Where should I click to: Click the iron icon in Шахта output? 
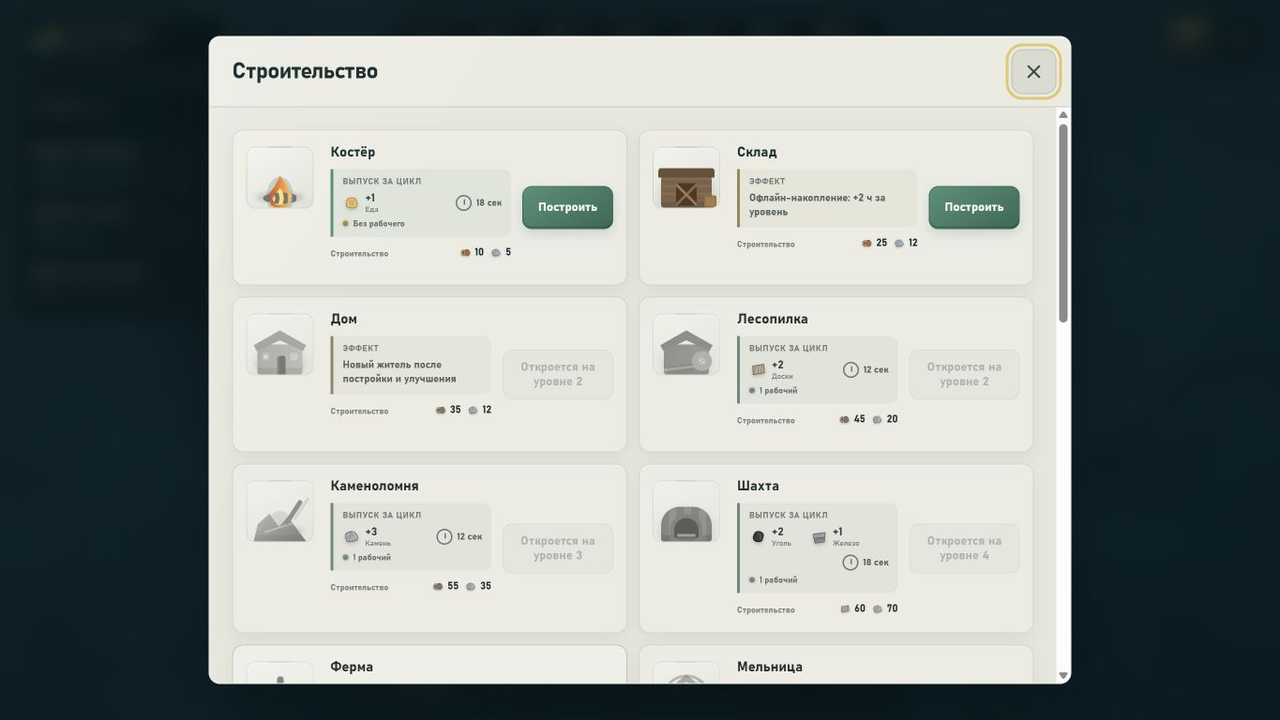819,537
